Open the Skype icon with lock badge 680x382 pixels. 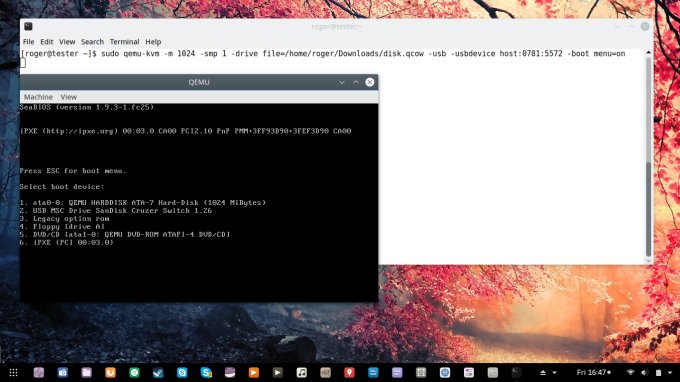point(206,372)
